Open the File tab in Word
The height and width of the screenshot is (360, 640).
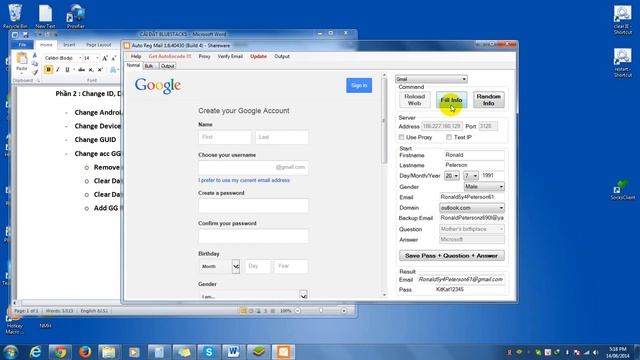(22, 45)
